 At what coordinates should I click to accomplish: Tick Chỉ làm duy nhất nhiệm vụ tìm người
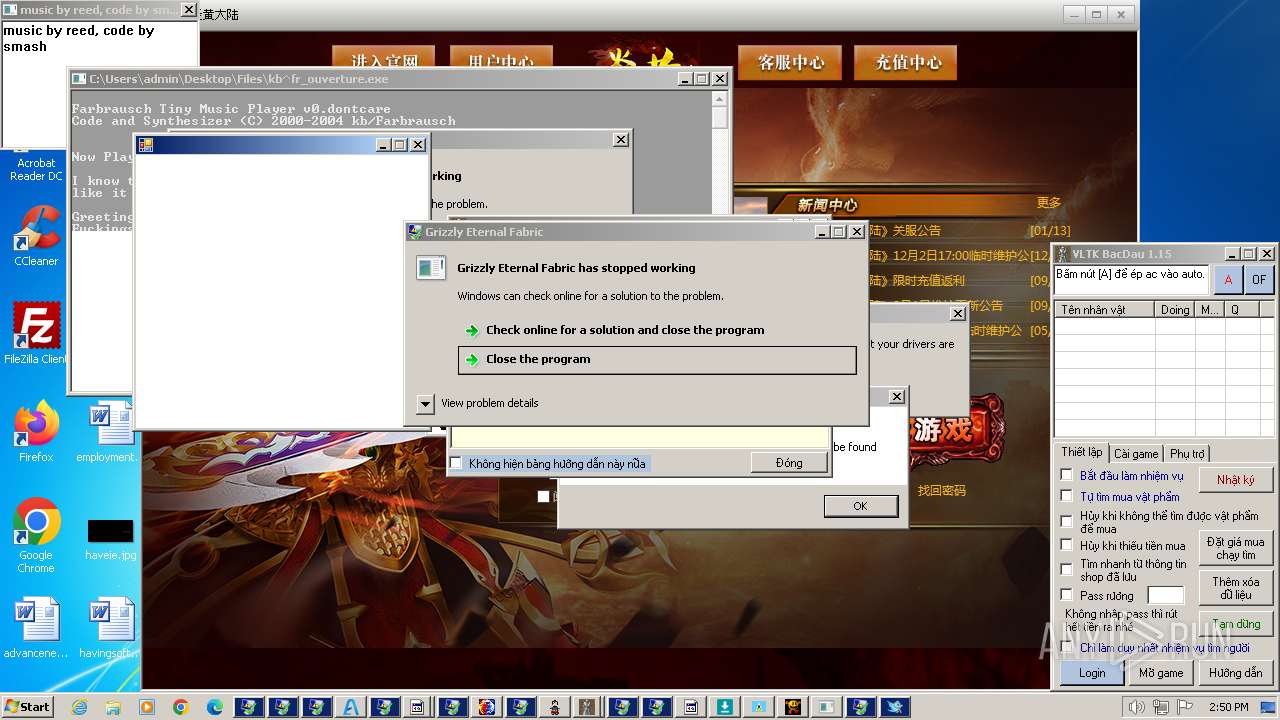point(1066,647)
